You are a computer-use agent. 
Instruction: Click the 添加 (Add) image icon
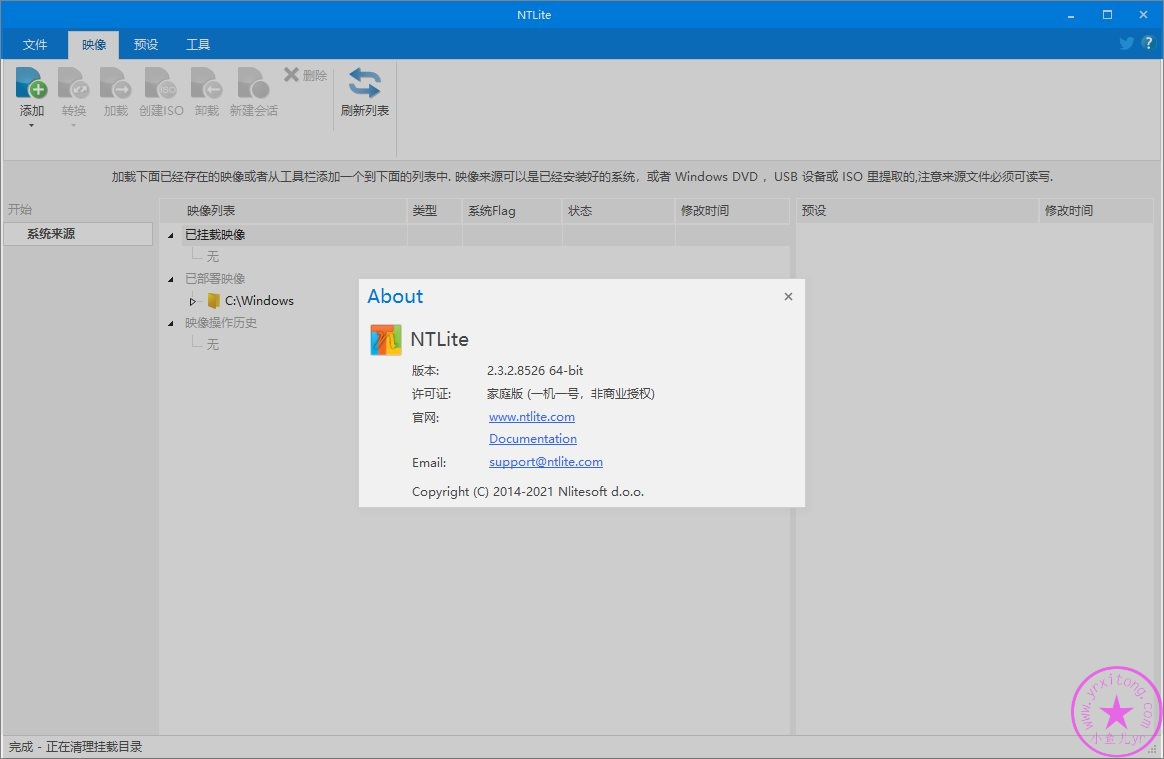point(31,83)
